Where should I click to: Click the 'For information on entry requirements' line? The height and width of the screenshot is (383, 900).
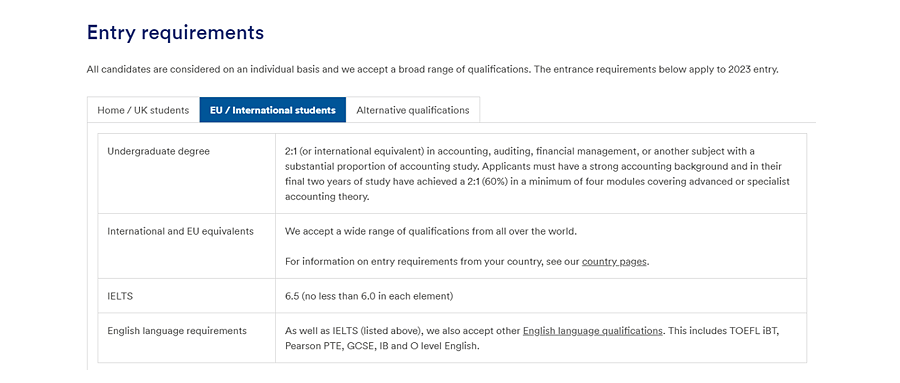pyautogui.click(x=467, y=262)
